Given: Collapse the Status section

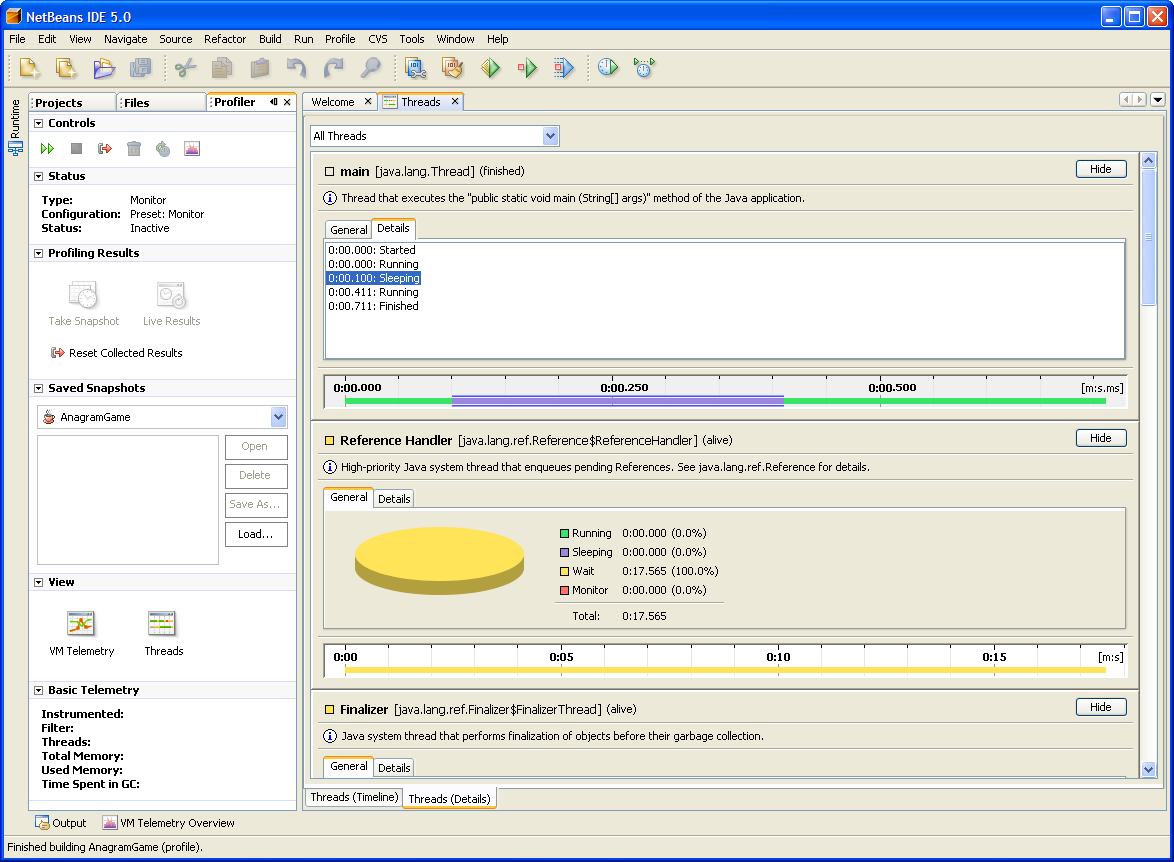Looking at the screenshot, I should tap(38, 176).
